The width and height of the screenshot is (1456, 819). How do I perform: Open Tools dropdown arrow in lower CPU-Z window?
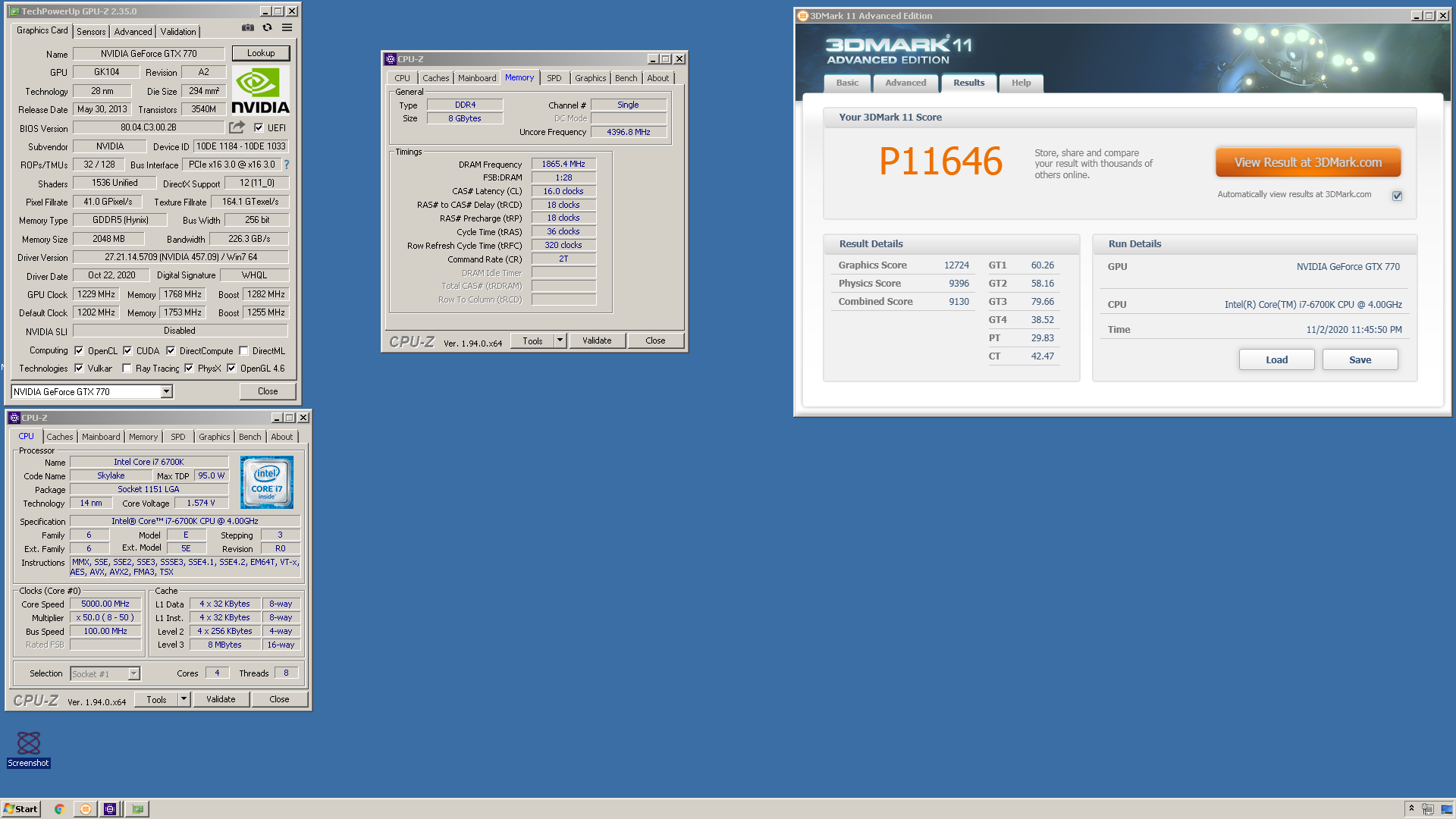click(x=184, y=699)
